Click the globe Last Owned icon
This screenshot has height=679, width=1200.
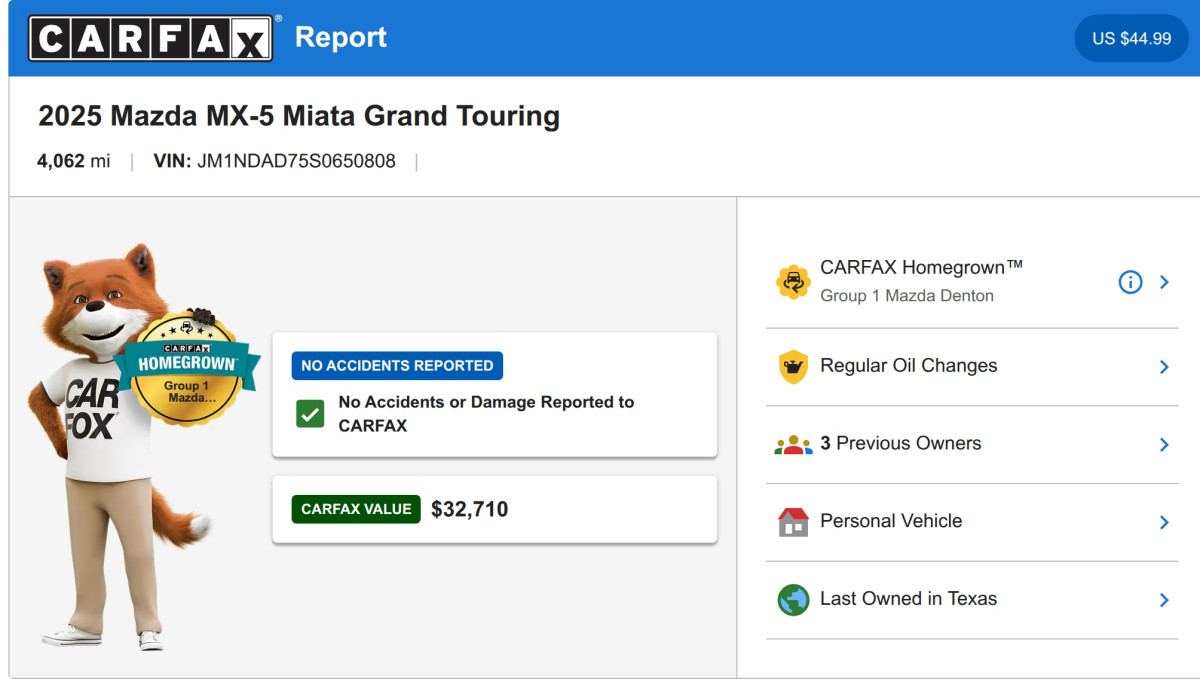coord(793,600)
